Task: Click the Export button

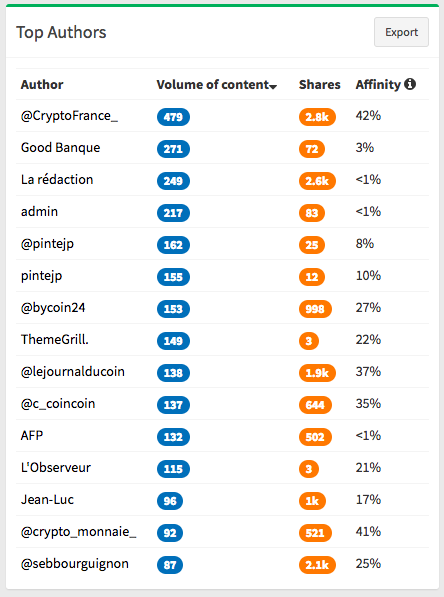Action: pyautogui.click(x=401, y=32)
